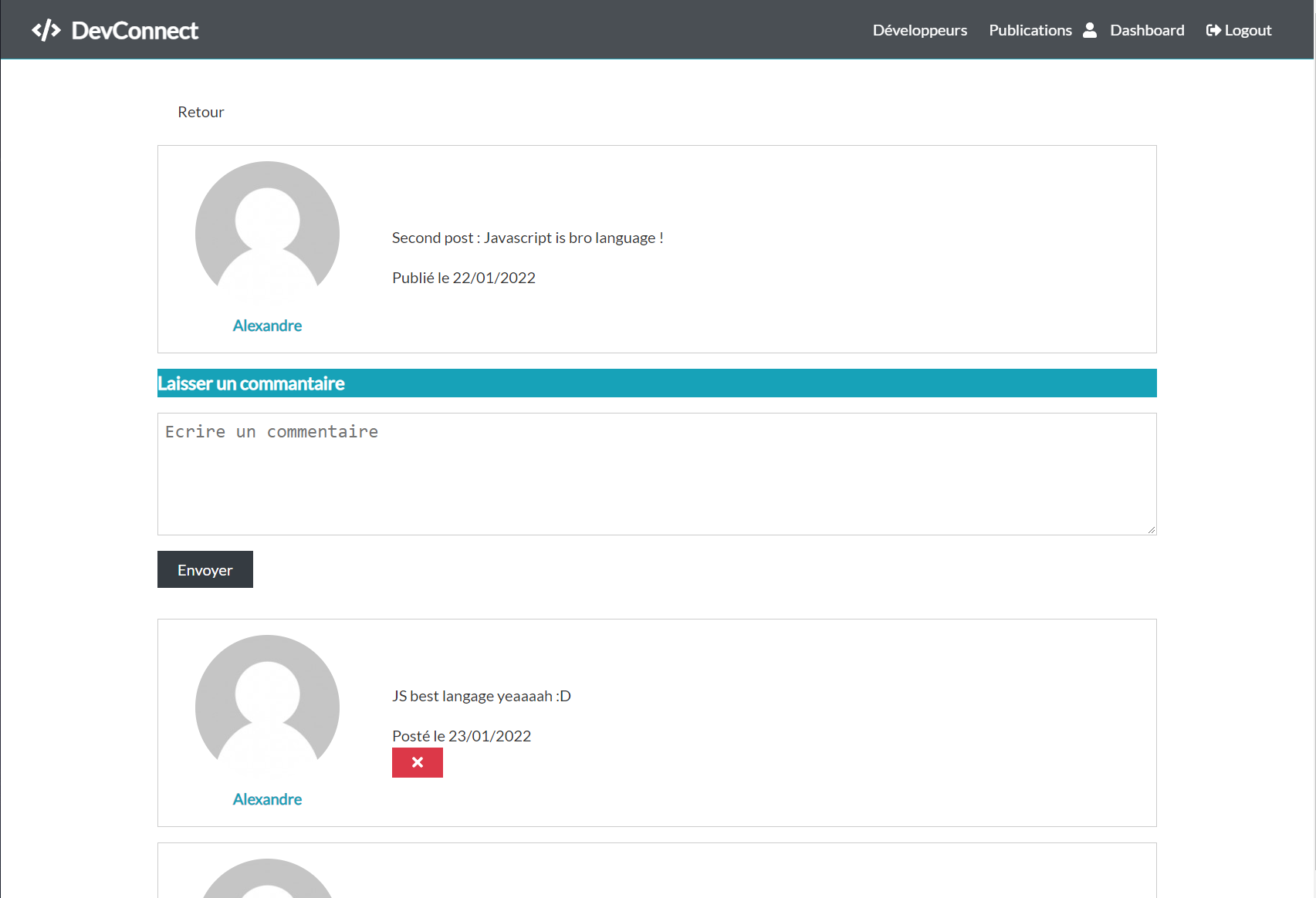The image size is (1316, 898).
Task: Click Logout to end the session
Action: pos(1247,29)
